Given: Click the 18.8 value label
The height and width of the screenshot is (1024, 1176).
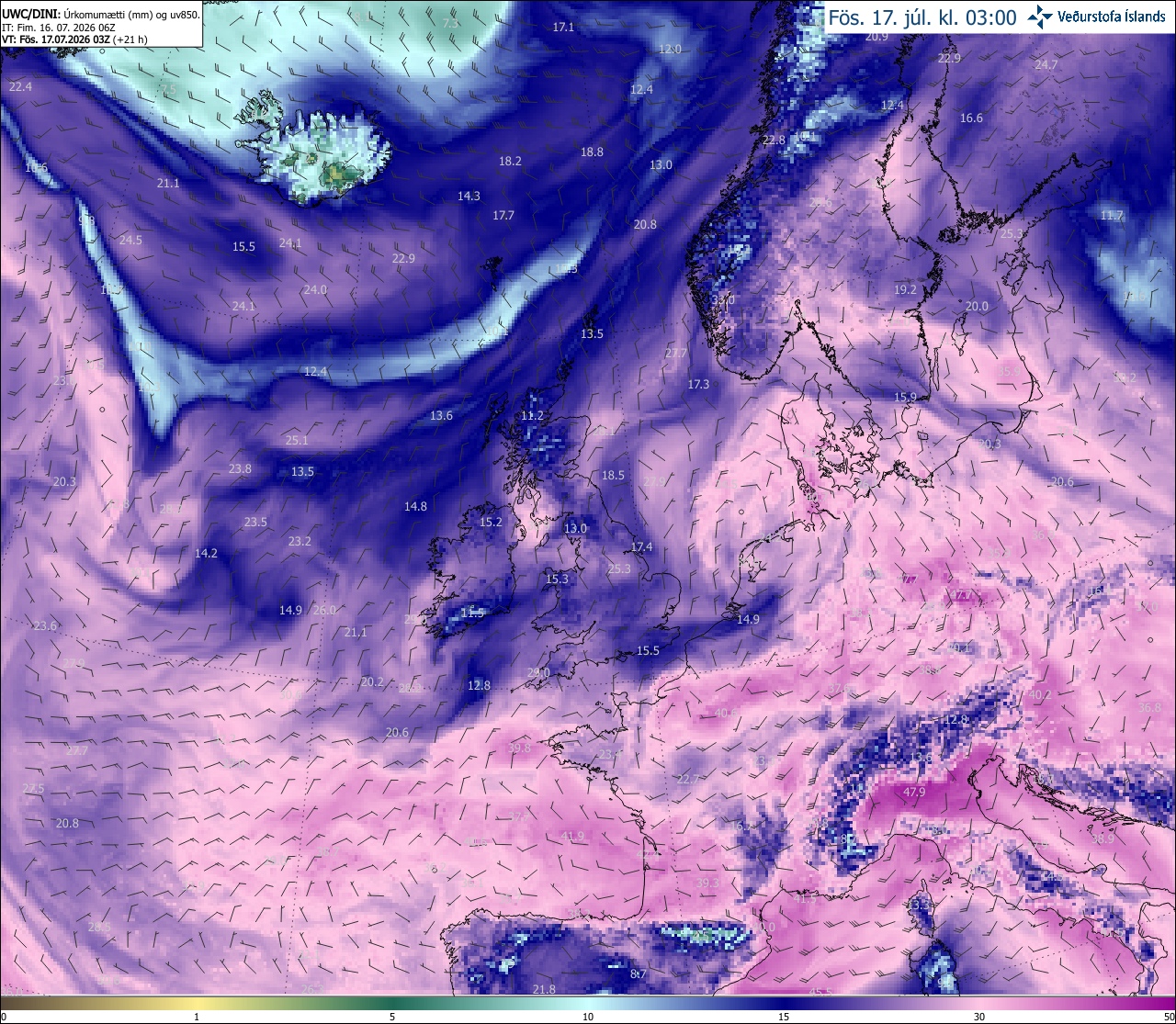Looking at the screenshot, I should point(592,152).
